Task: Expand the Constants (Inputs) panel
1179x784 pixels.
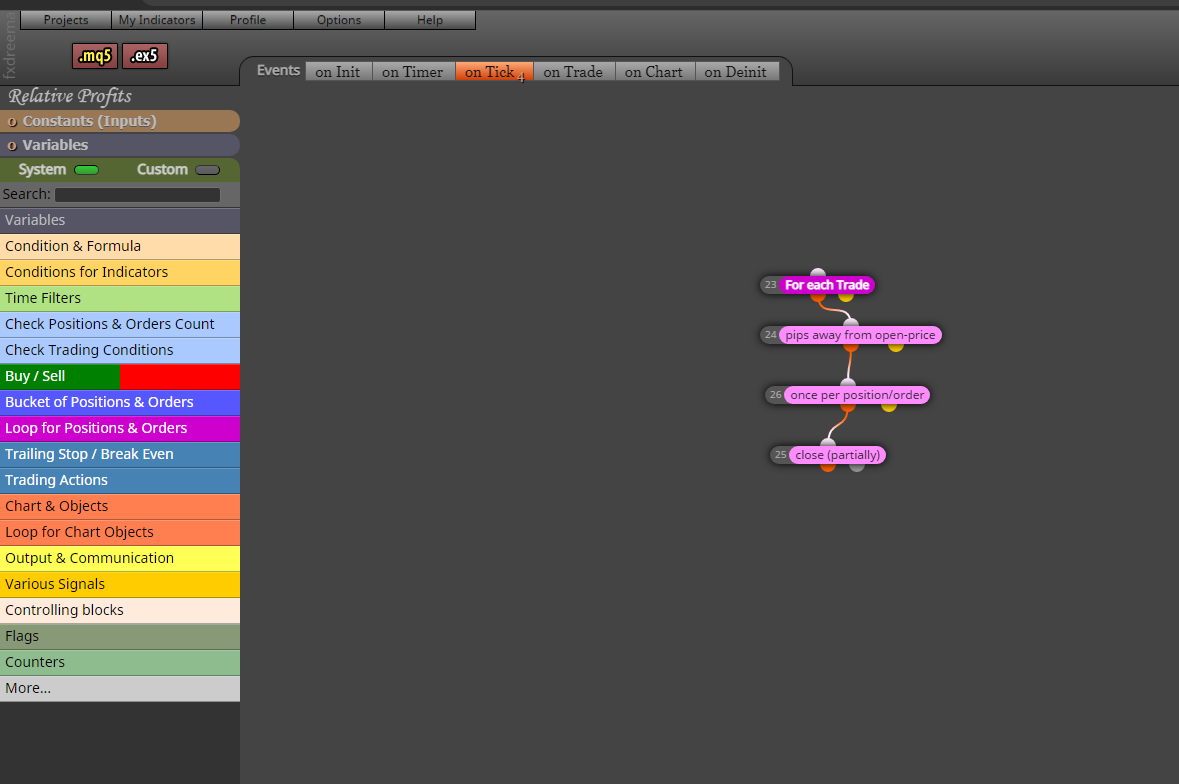Action: 120,121
